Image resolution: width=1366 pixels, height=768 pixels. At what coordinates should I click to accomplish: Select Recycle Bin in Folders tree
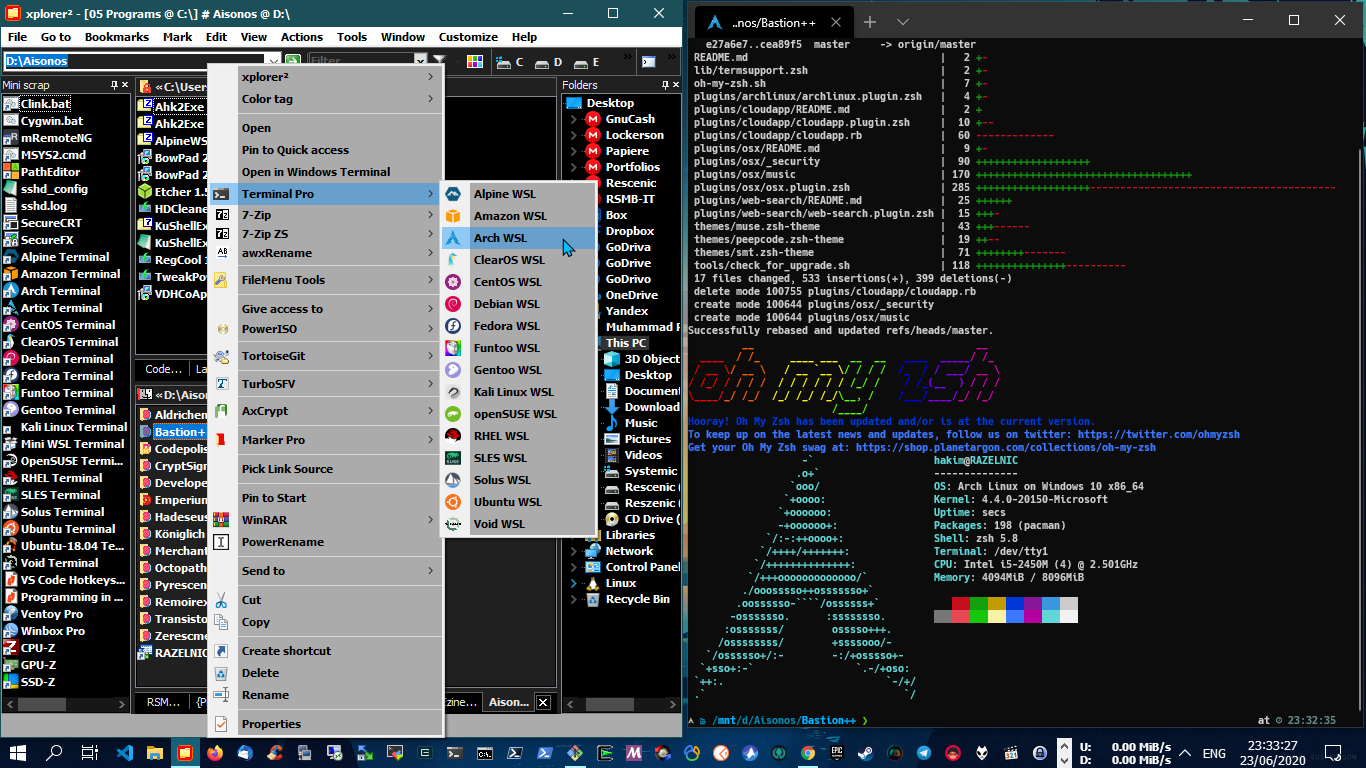(x=637, y=599)
